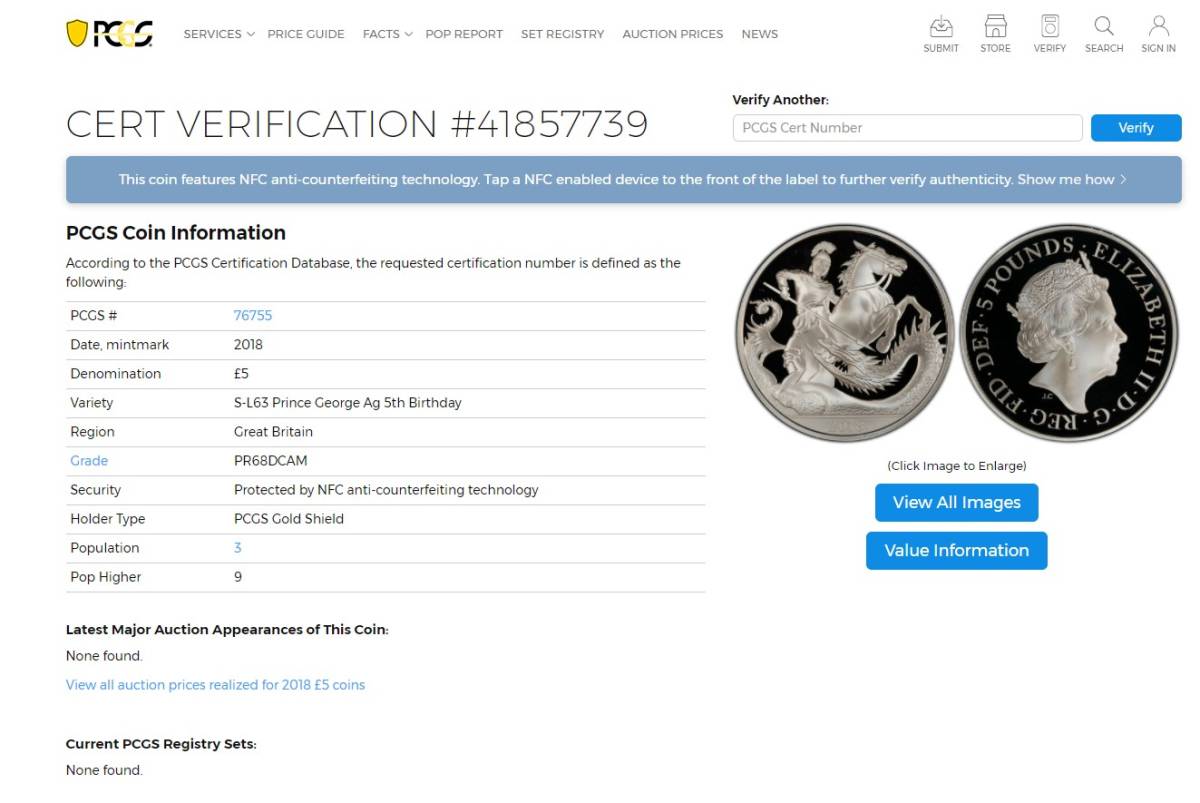Image resolution: width=1200 pixels, height=803 pixels.
Task: View all auction prices realized link
Action: tap(215, 685)
